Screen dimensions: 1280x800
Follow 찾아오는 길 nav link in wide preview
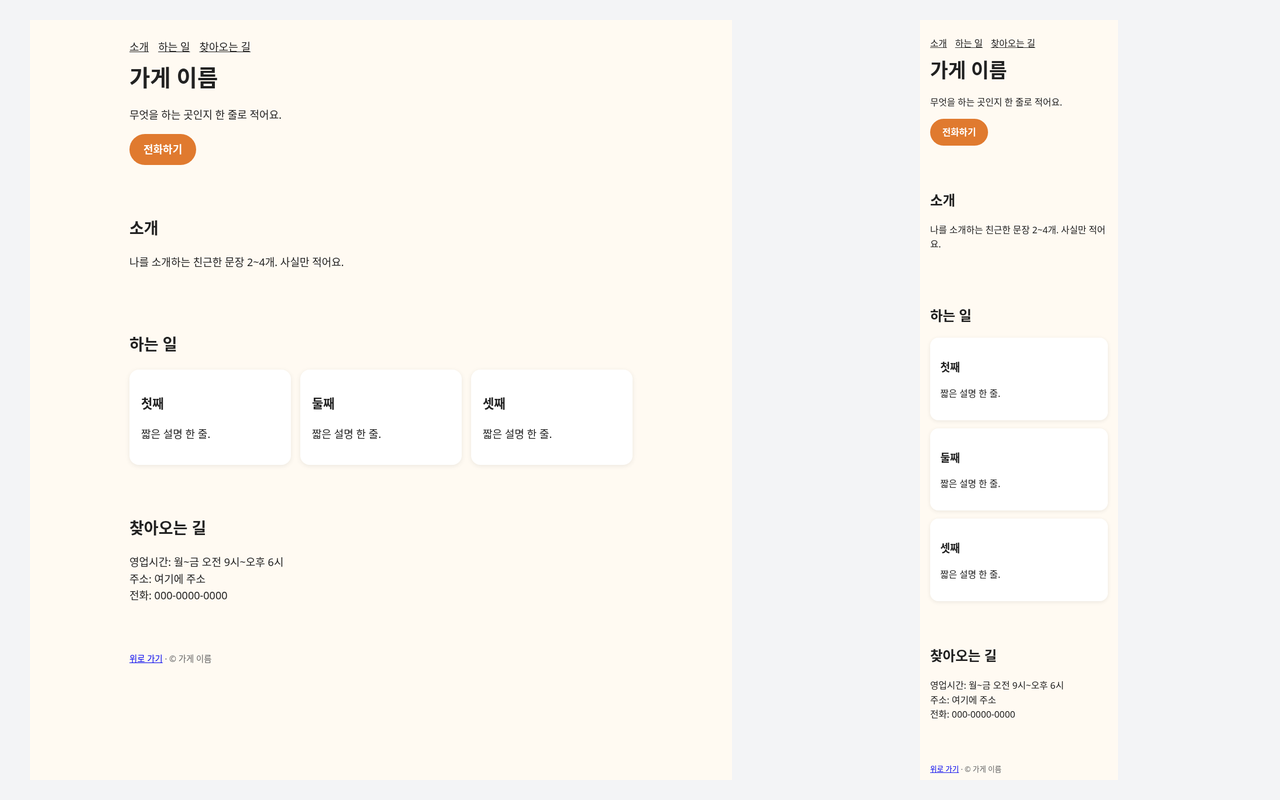click(x=225, y=47)
